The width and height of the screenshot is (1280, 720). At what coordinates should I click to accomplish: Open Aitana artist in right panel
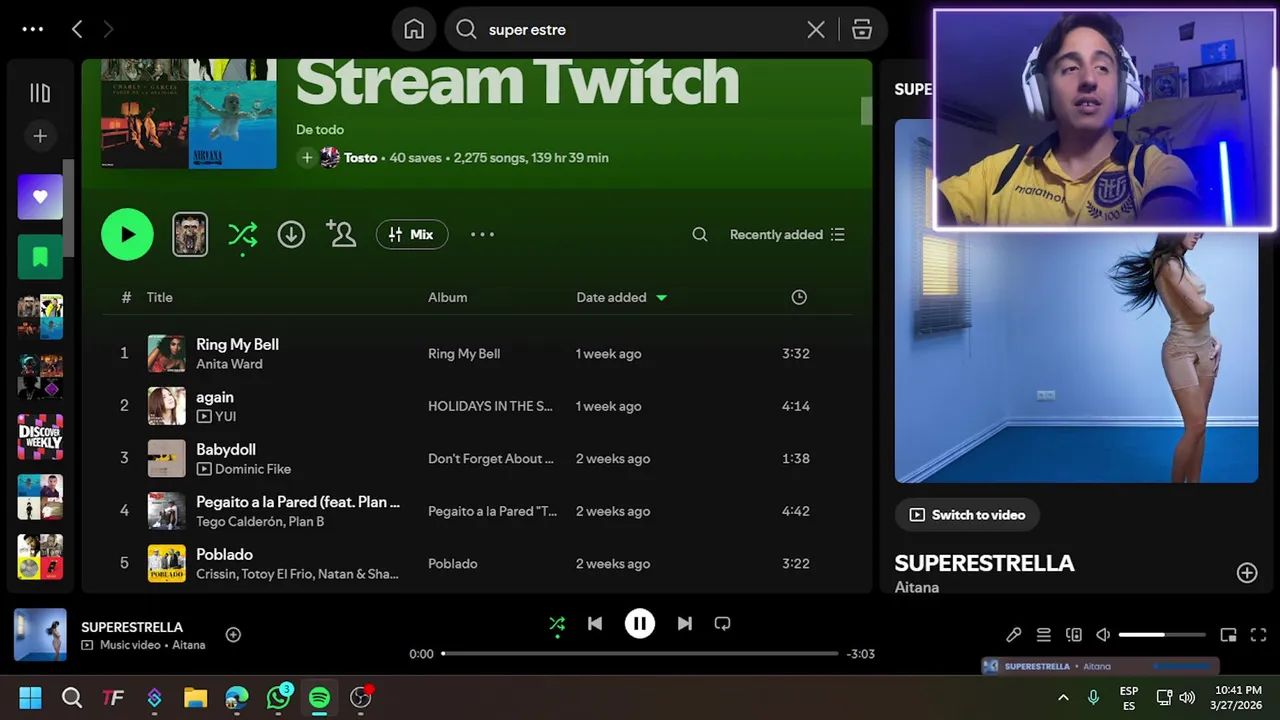[x=916, y=587]
